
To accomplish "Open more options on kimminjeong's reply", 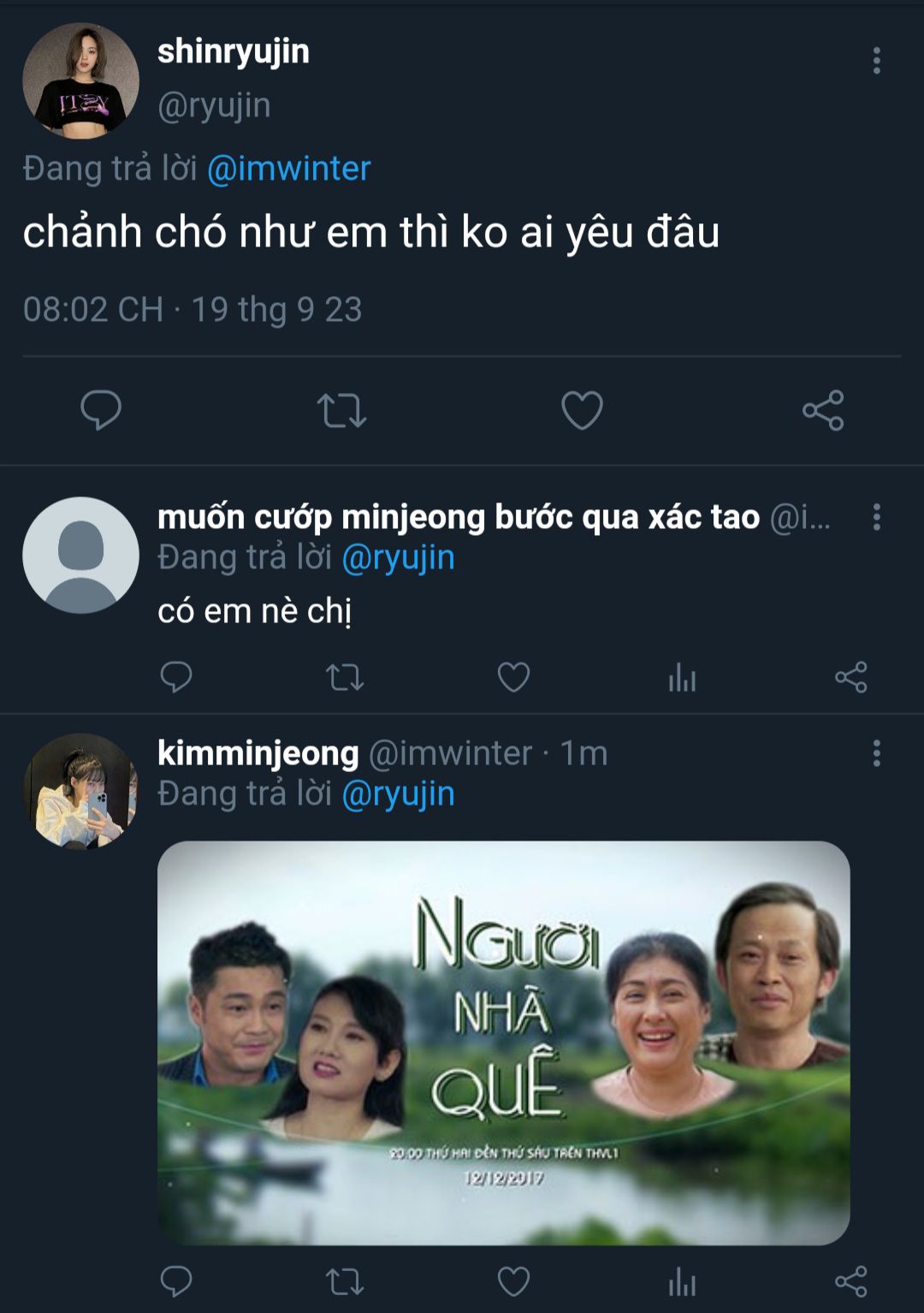I will click(876, 753).
